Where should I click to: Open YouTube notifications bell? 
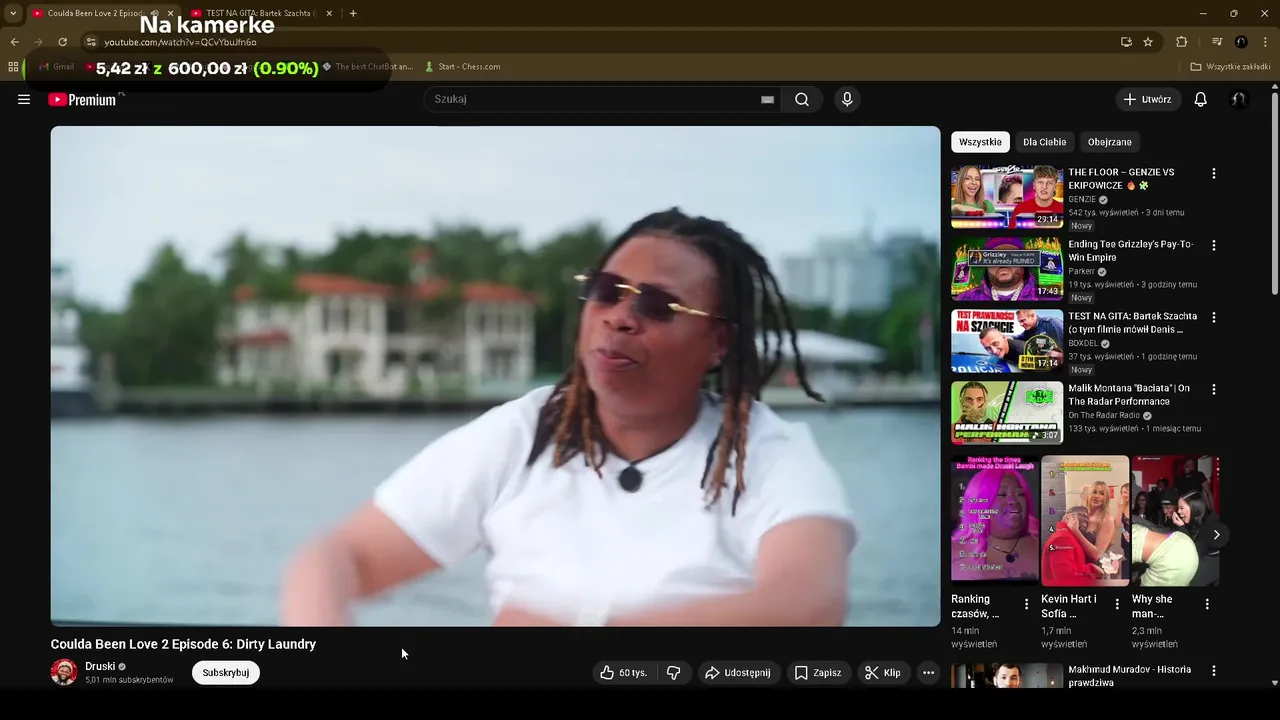pos(1201,99)
